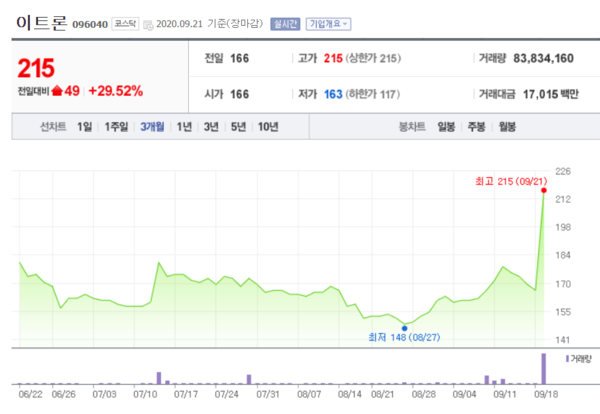Click the 시가 value 166
This screenshot has width=600, height=414.
pos(240,94)
